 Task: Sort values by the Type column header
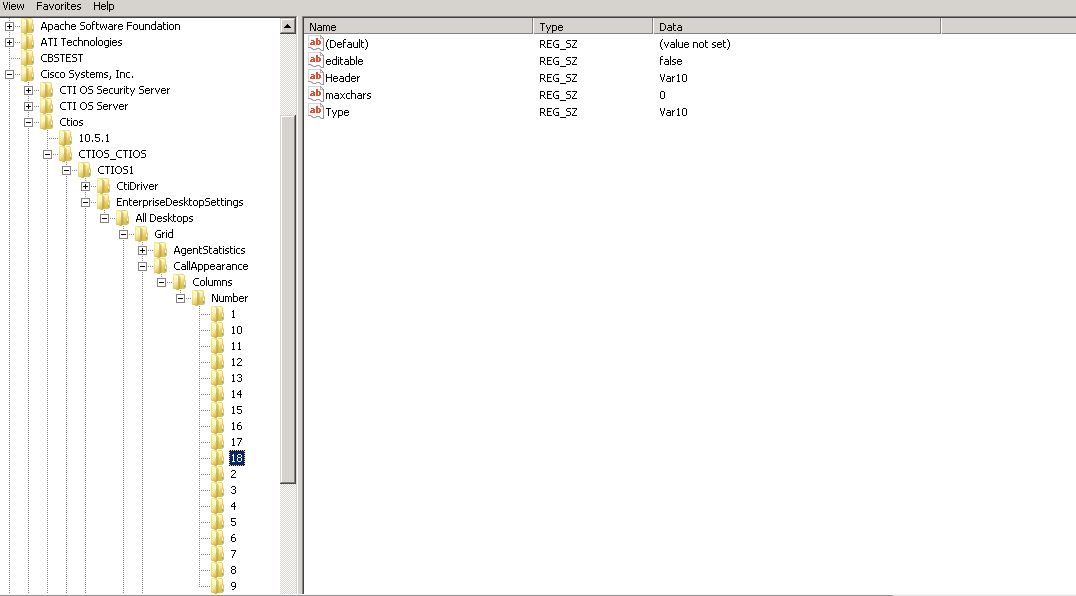593,27
